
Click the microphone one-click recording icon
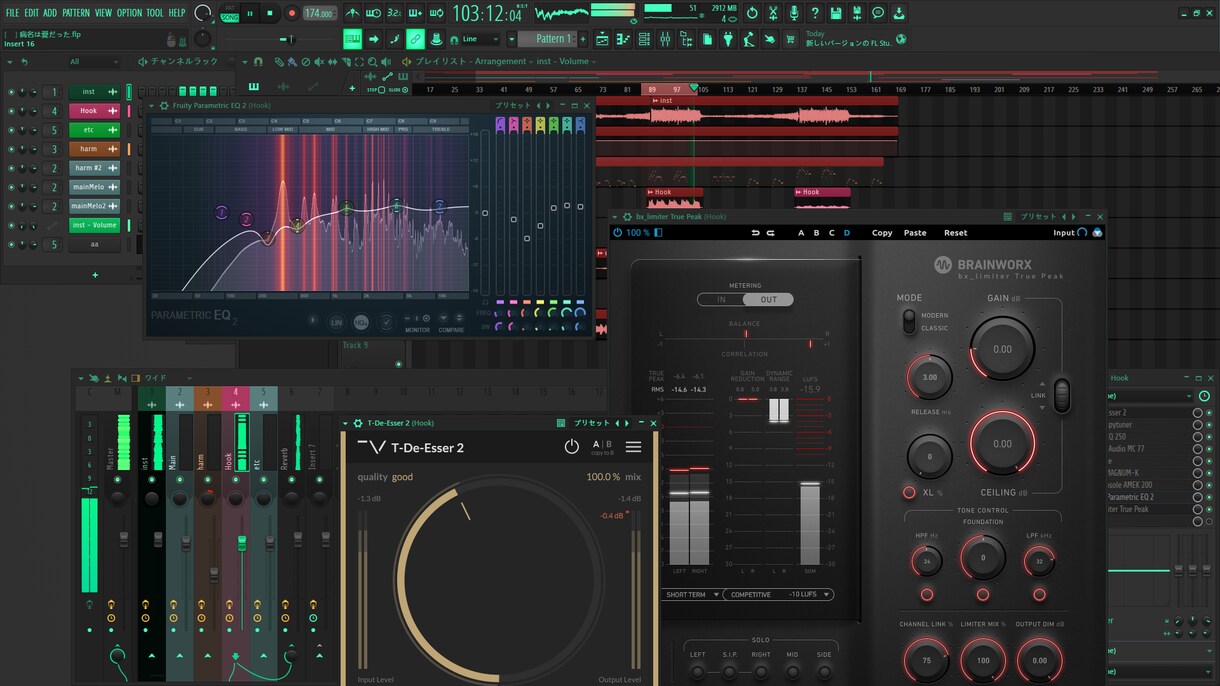tap(793, 13)
